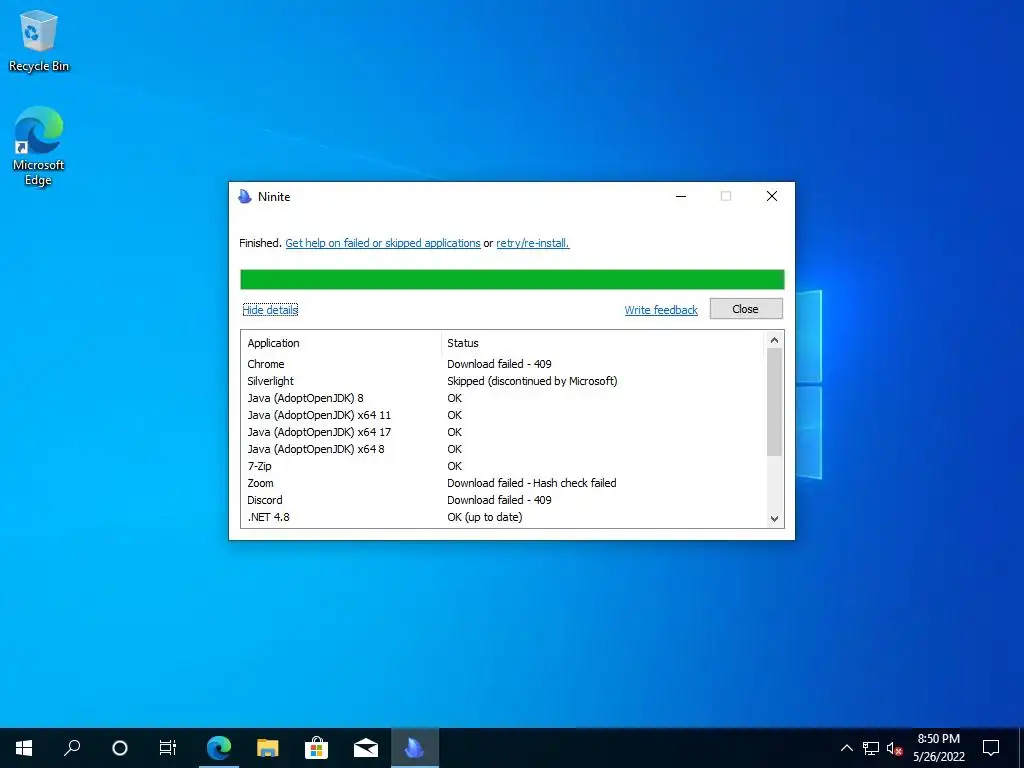Click the Application column header
1024x768 pixels.
click(341, 343)
